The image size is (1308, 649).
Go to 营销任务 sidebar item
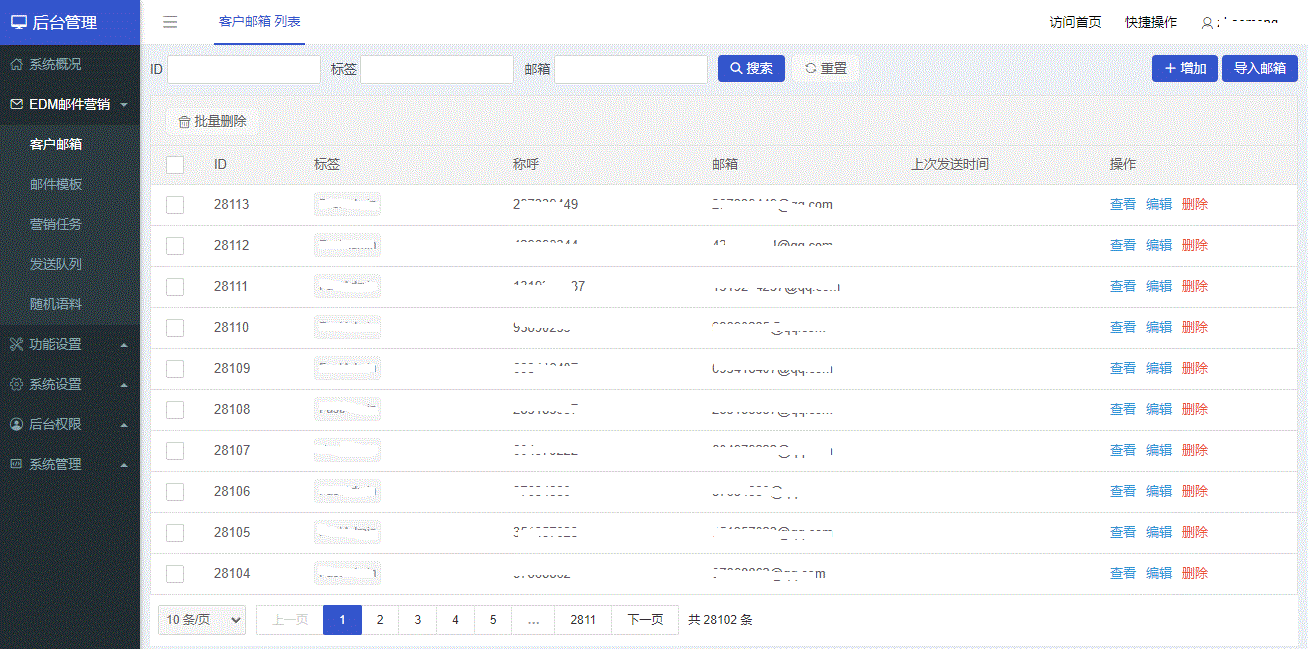pos(56,224)
